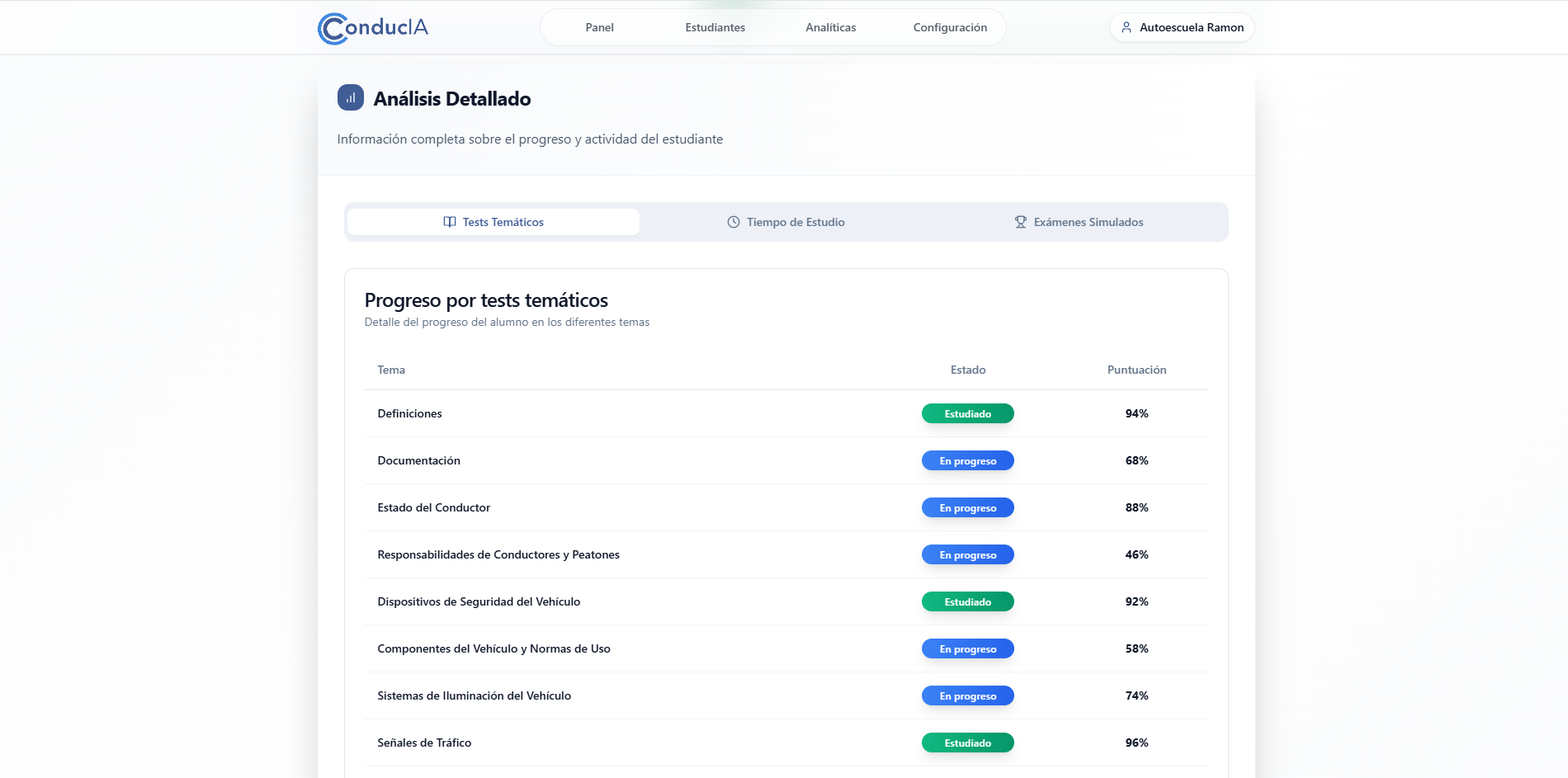
Task: Open the Autoescuela Ramon account button
Action: coord(1182,27)
